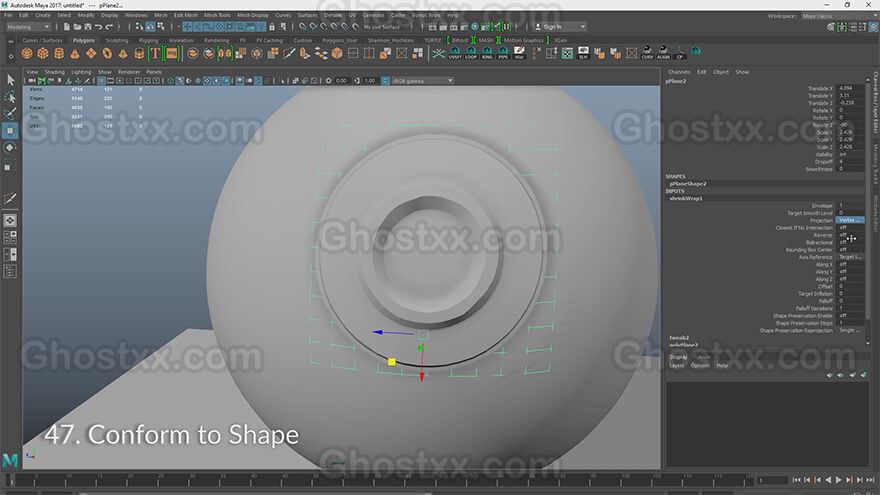Switch to the Sculpting shelf tab
The height and width of the screenshot is (495, 880).
point(117,40)
